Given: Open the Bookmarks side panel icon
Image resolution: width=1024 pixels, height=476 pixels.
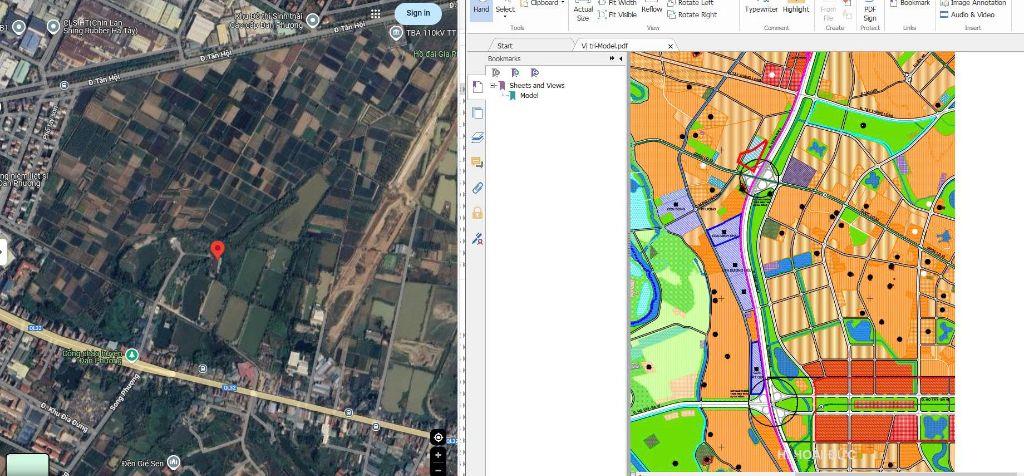Looking at the screenshot, I should pyautogui.click(x=477, y=87).
